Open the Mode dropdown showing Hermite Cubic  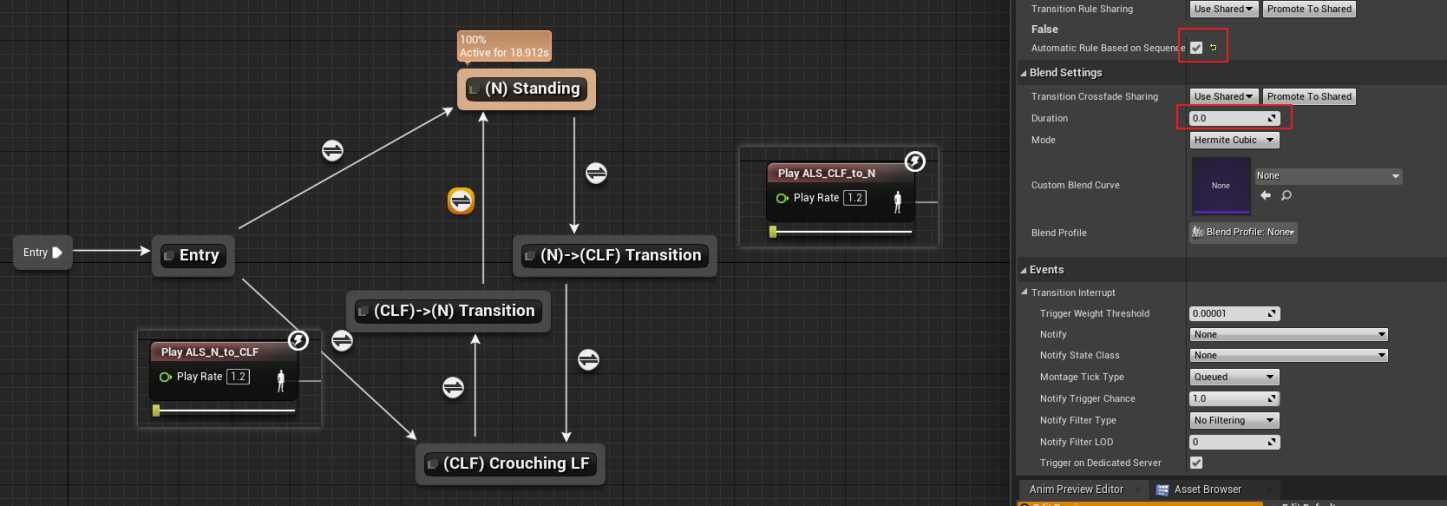[x=1234, y=140]
